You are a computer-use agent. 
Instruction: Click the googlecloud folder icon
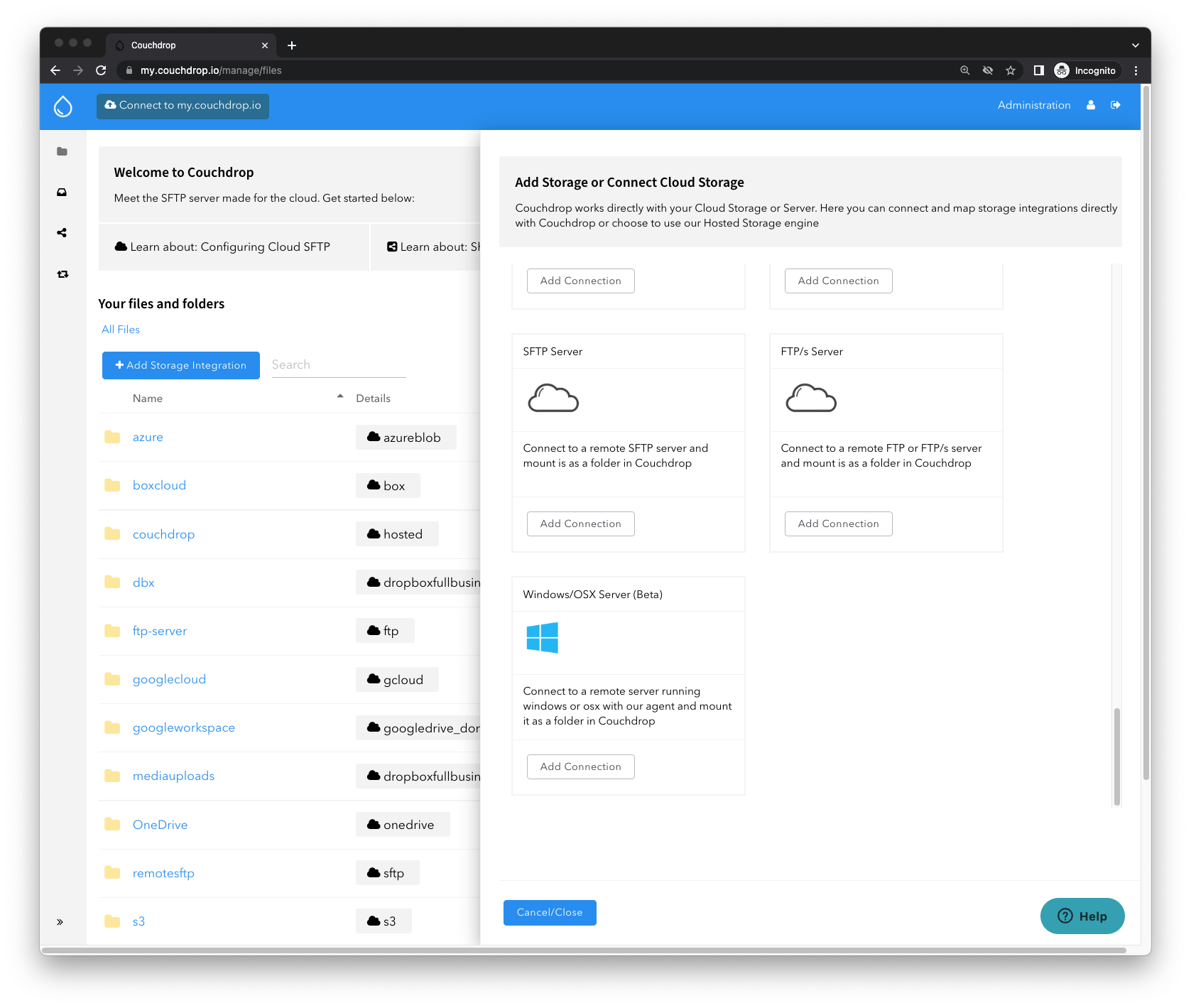[x=112, y=679]
